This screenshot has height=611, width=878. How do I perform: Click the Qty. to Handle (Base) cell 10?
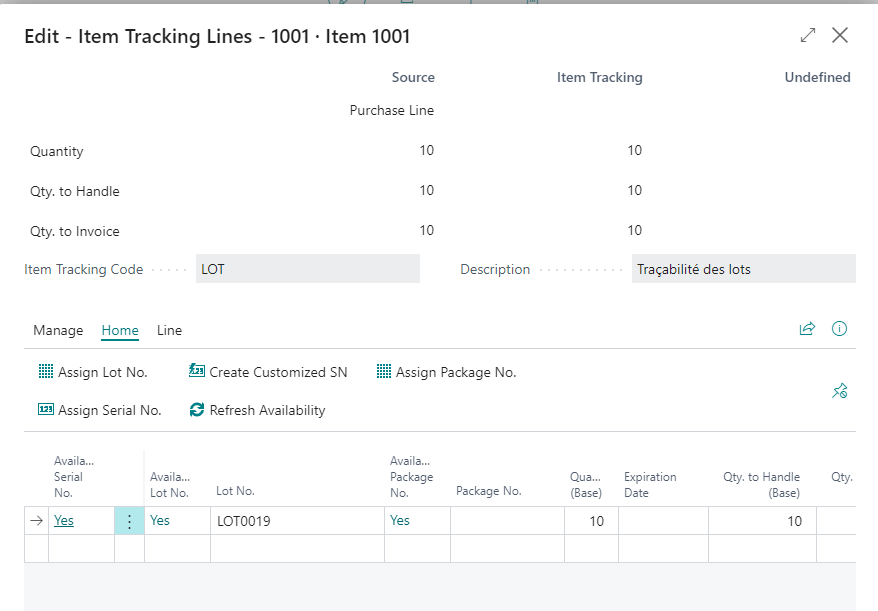(763, 521)
